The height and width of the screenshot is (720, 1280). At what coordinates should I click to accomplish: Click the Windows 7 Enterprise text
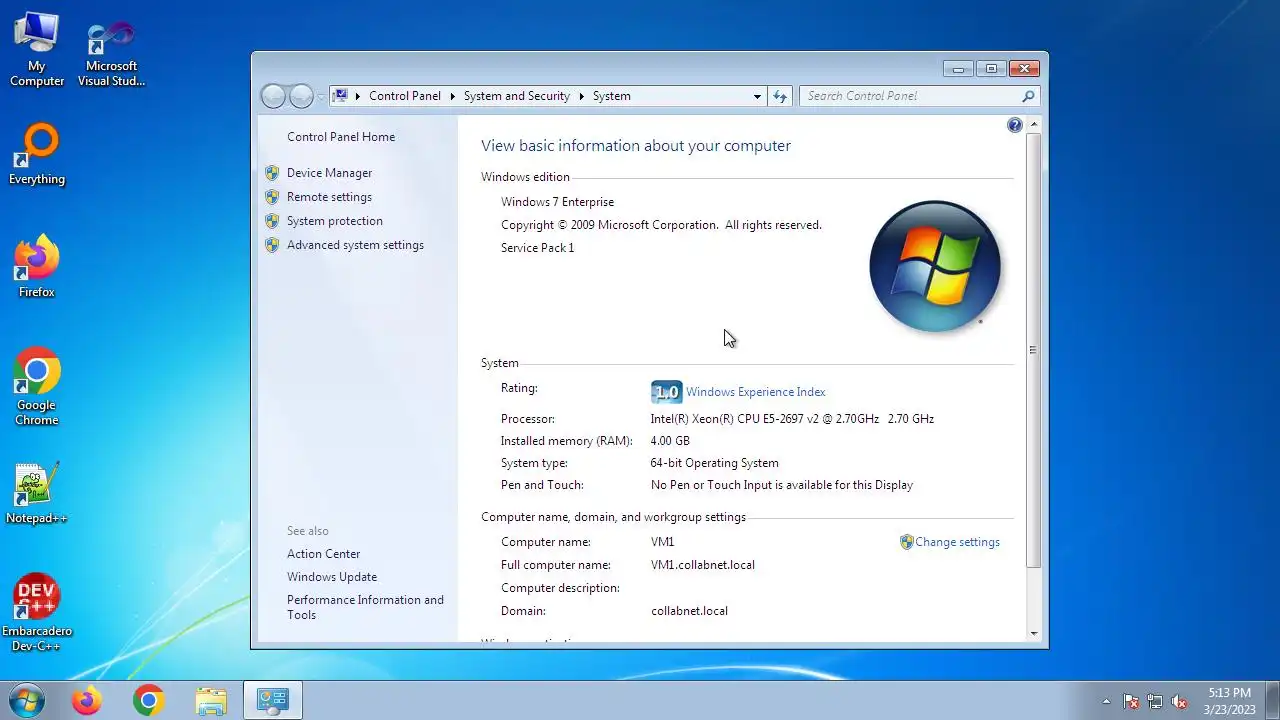click(557, 202)
